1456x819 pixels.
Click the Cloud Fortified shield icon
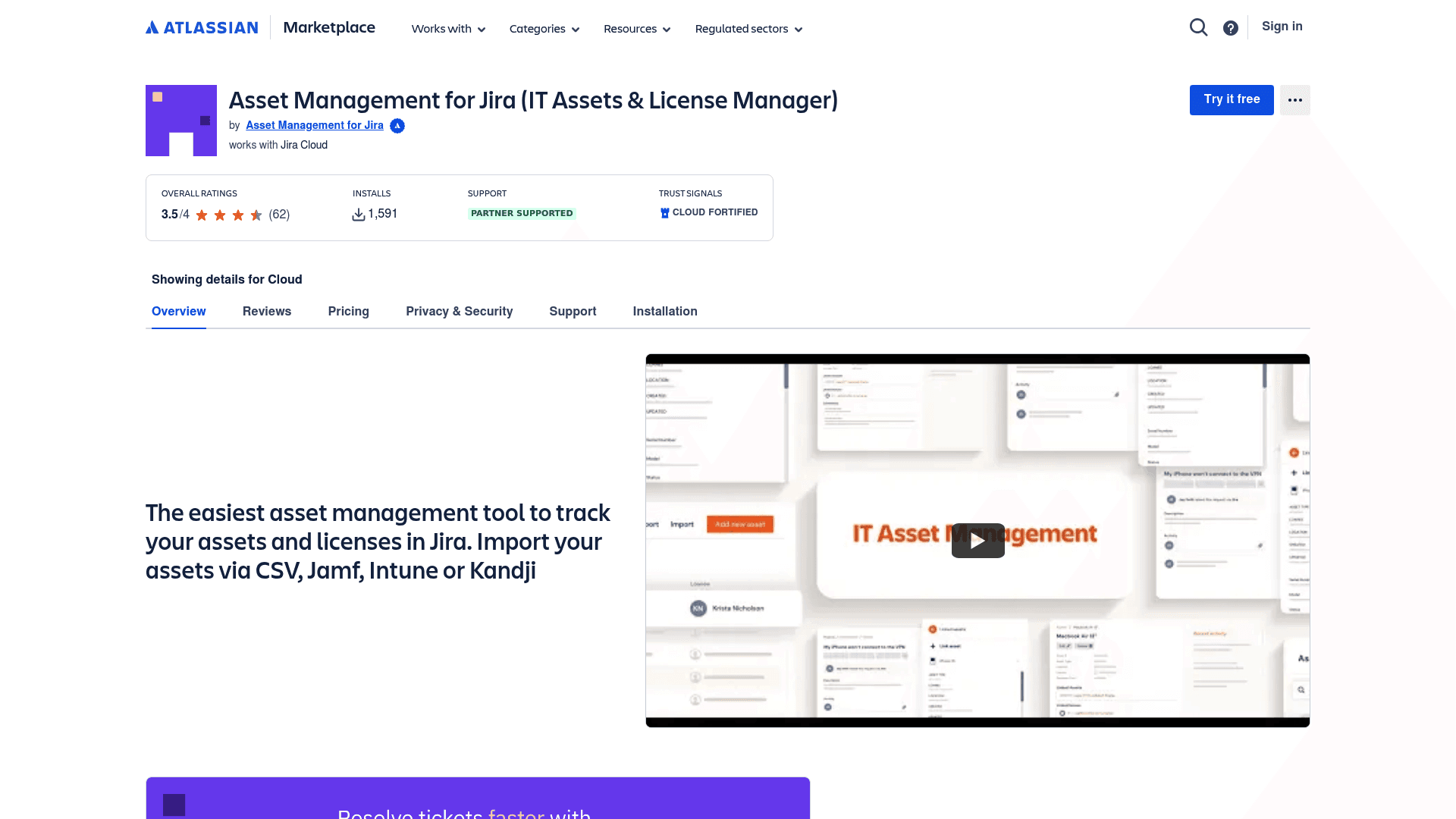tap(664, 212)
